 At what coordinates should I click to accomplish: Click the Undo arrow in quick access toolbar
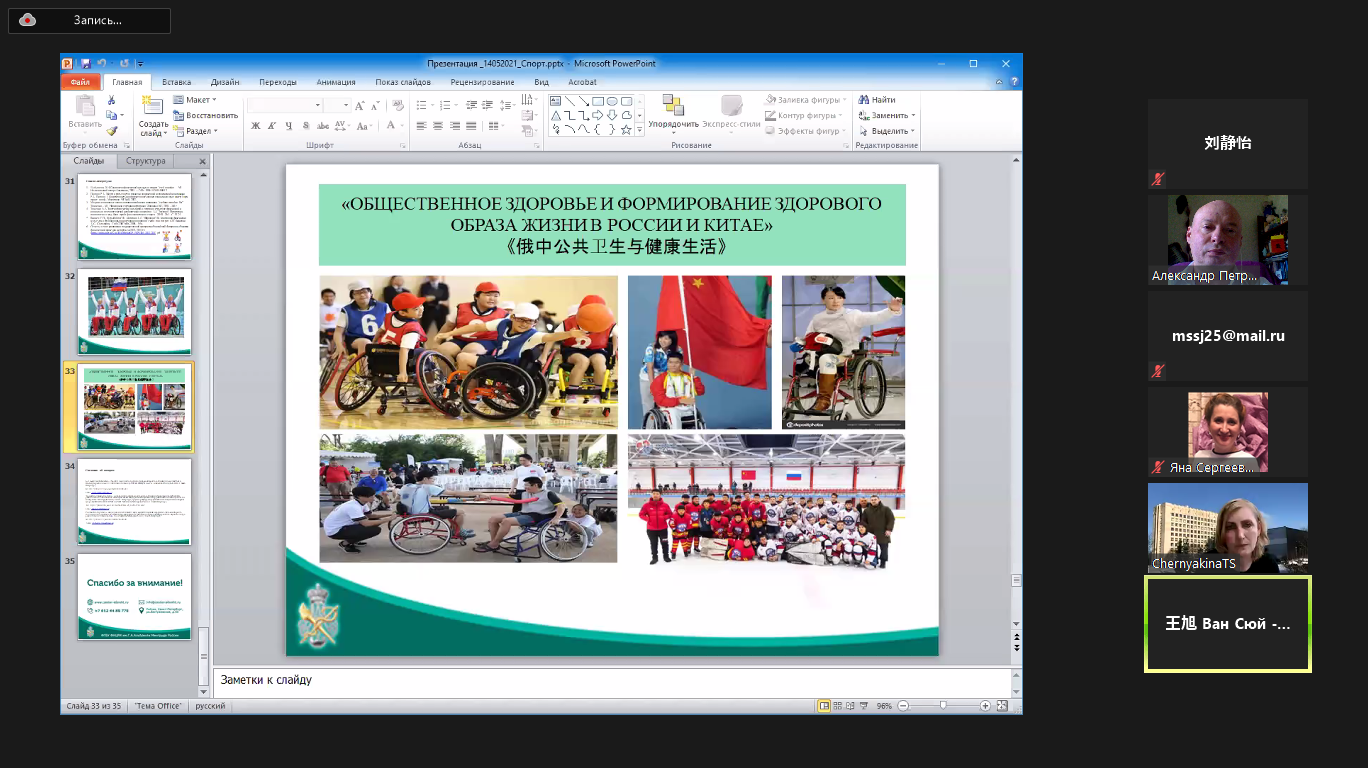tap(102, 63)
